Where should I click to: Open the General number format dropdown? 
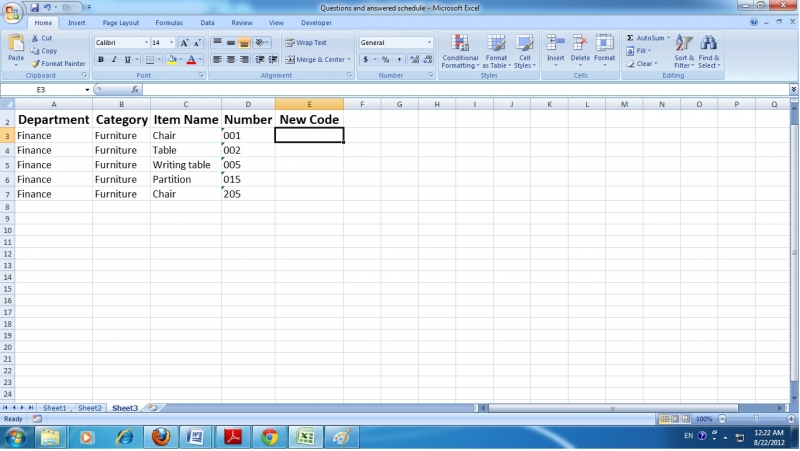[430, 43]
